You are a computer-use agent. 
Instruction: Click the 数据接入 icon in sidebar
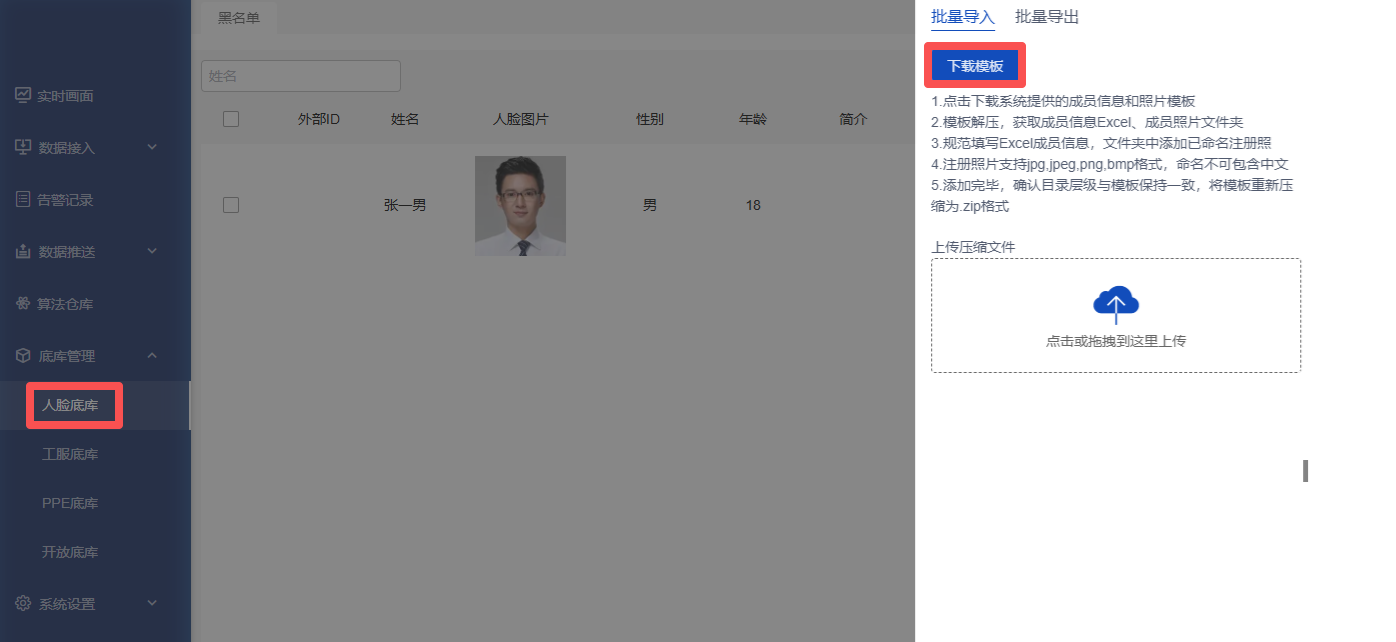point(23,148)
